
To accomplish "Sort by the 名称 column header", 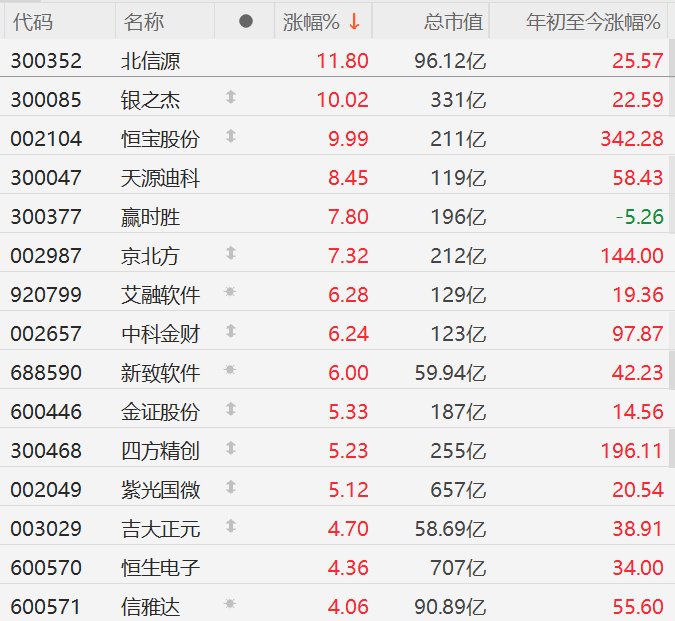I will coord(144,22).
